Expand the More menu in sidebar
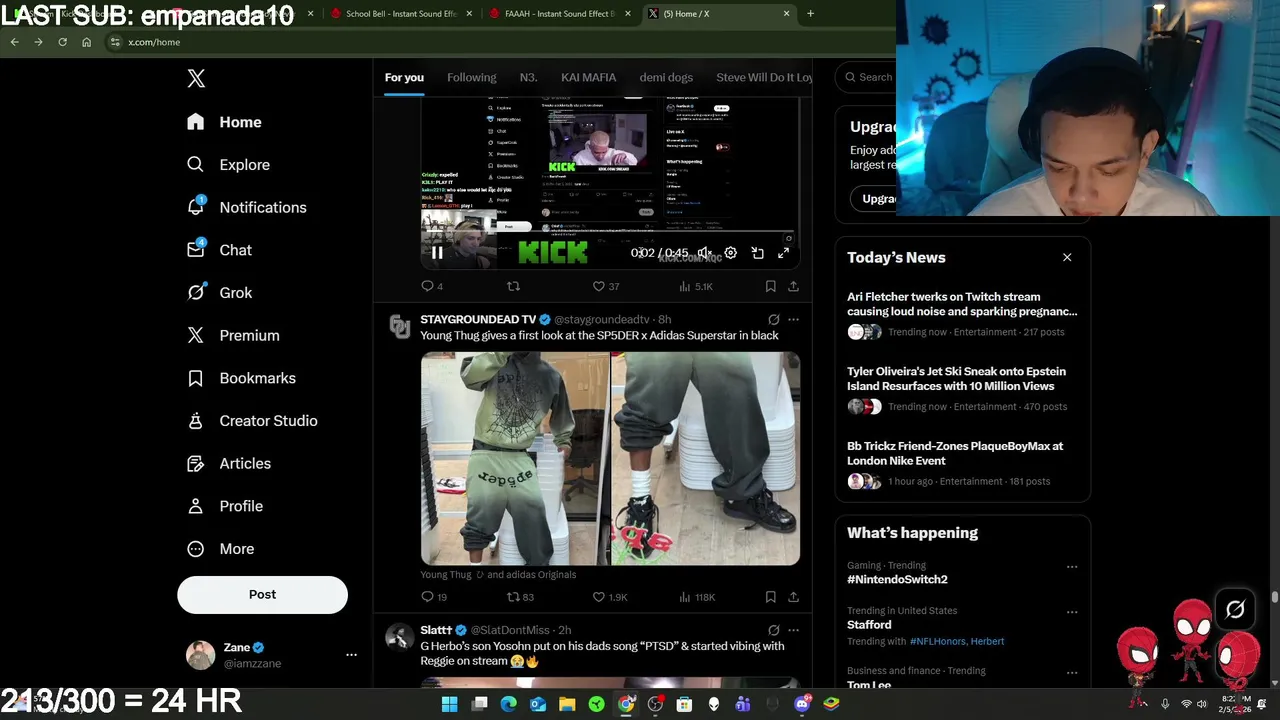 (x=221, y=549)
